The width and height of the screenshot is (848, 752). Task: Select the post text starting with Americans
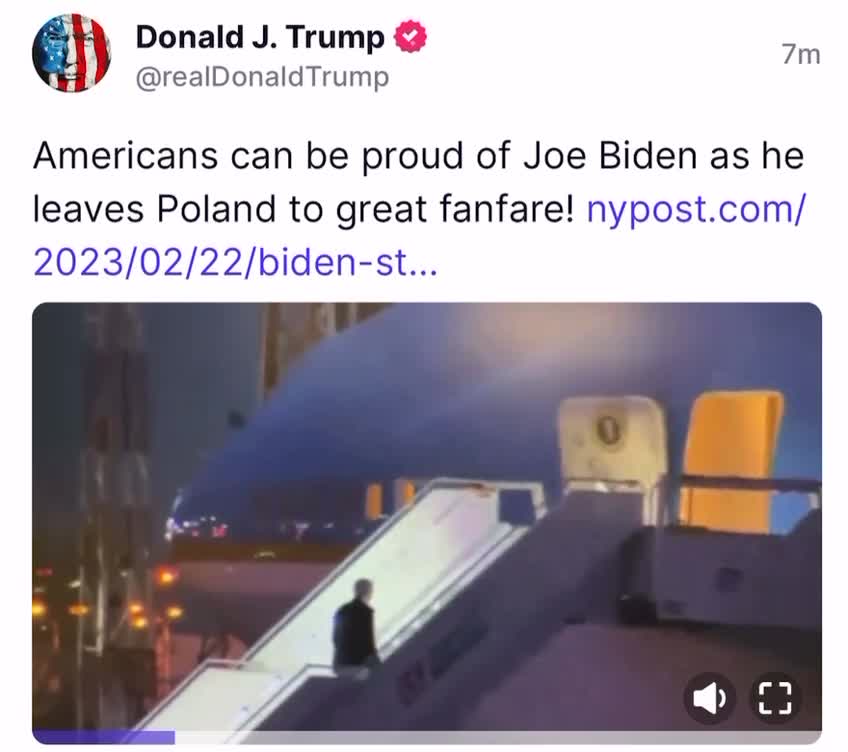click(x=420, y=209)
